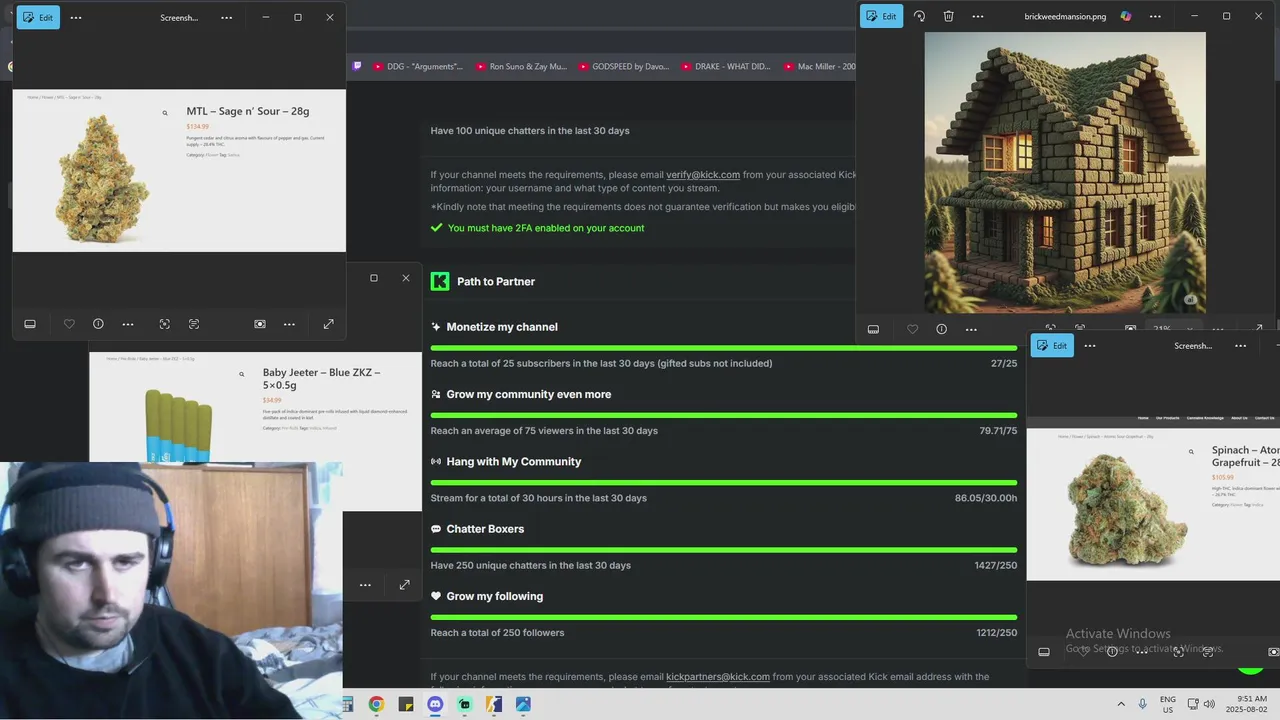Click Edit in the Sage n' Sour Photos window
1280x720 pixels.
[x=38, y=17]
